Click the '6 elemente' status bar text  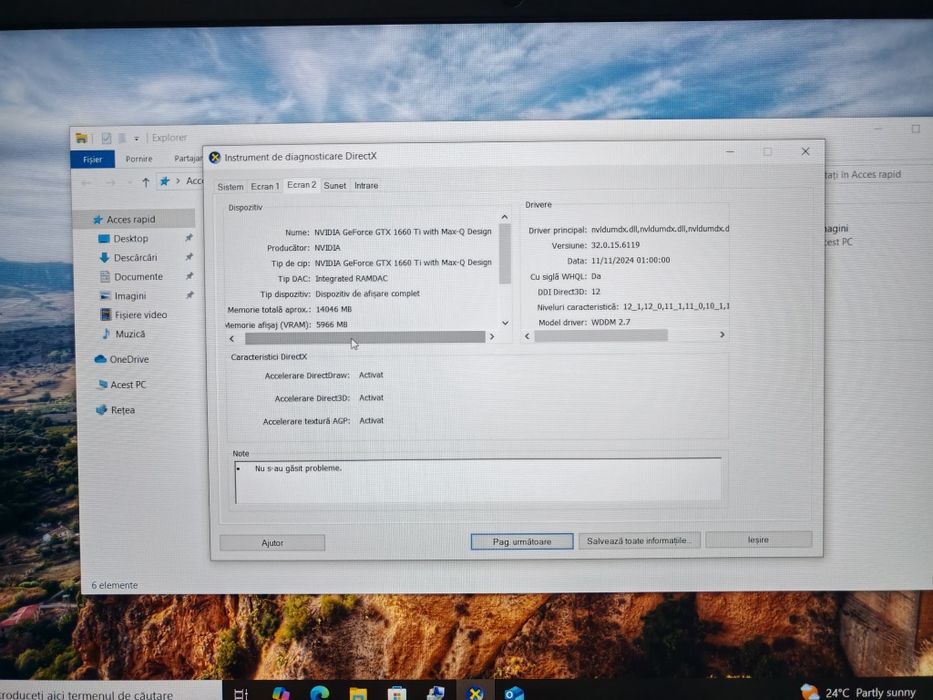[114, 585]
